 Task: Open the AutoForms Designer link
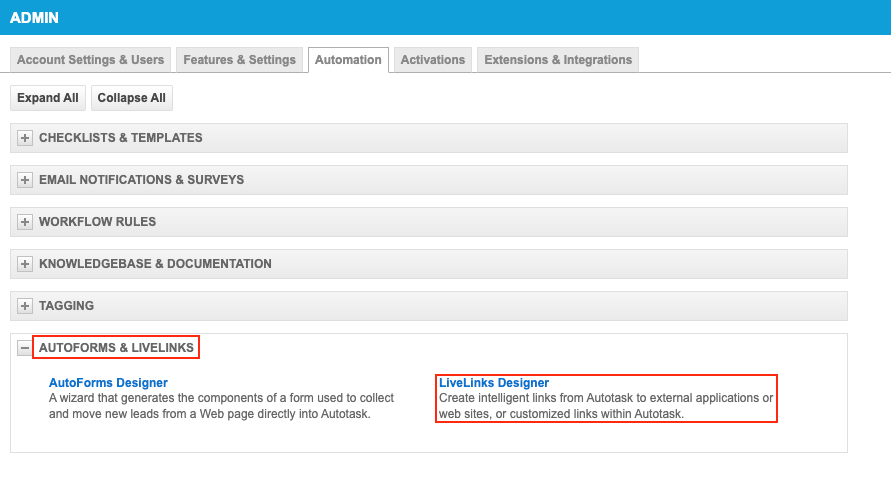pyautogui.click(x=108, y=383)
